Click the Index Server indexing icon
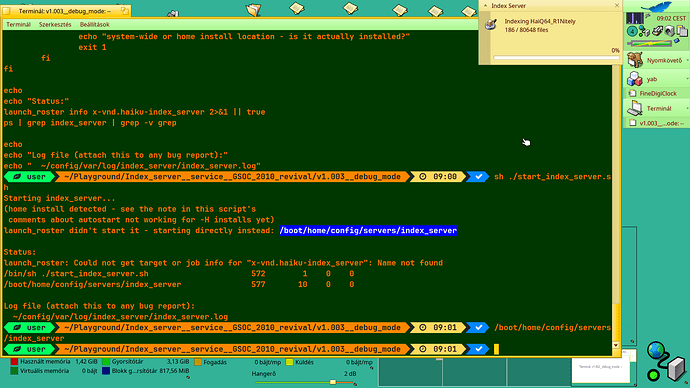The height and width of the screenshot is (388, 690). click(491, 24)
